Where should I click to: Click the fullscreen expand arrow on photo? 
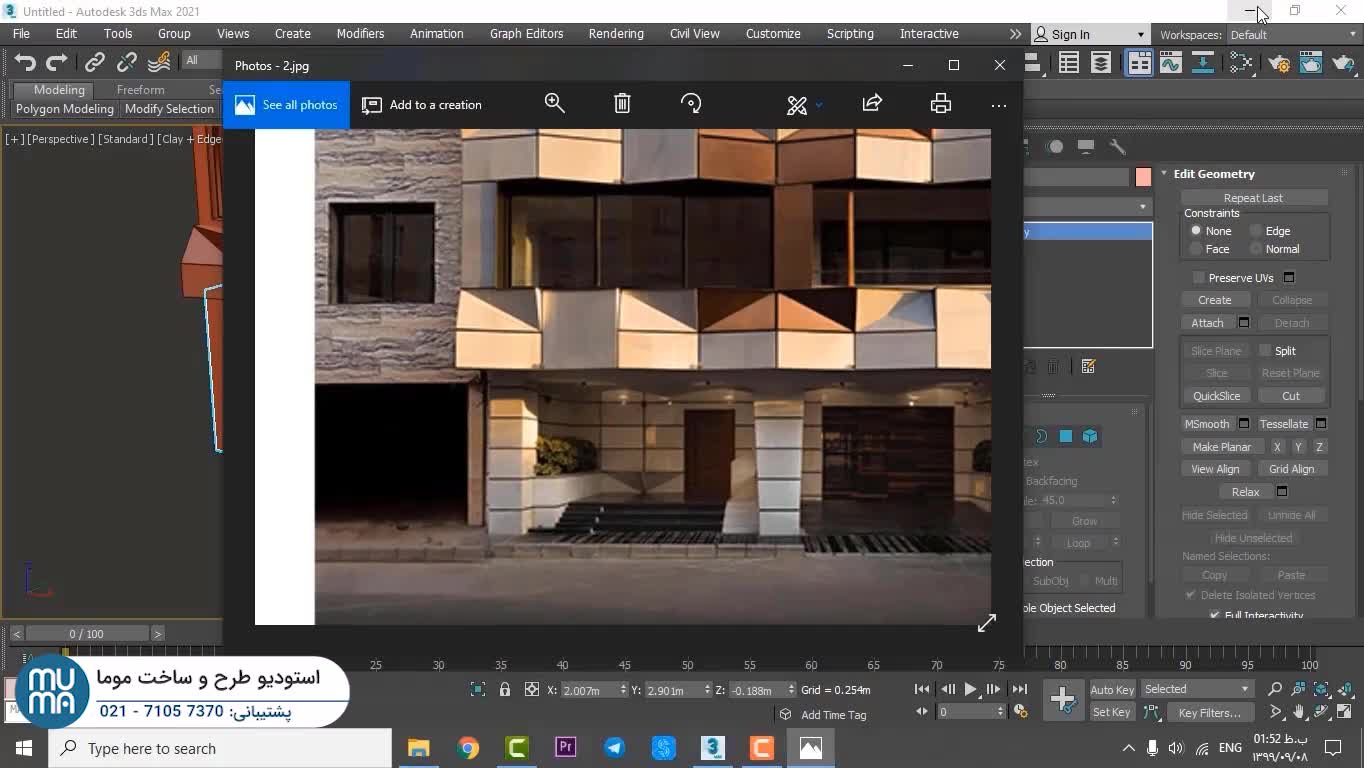click(986, 623)
